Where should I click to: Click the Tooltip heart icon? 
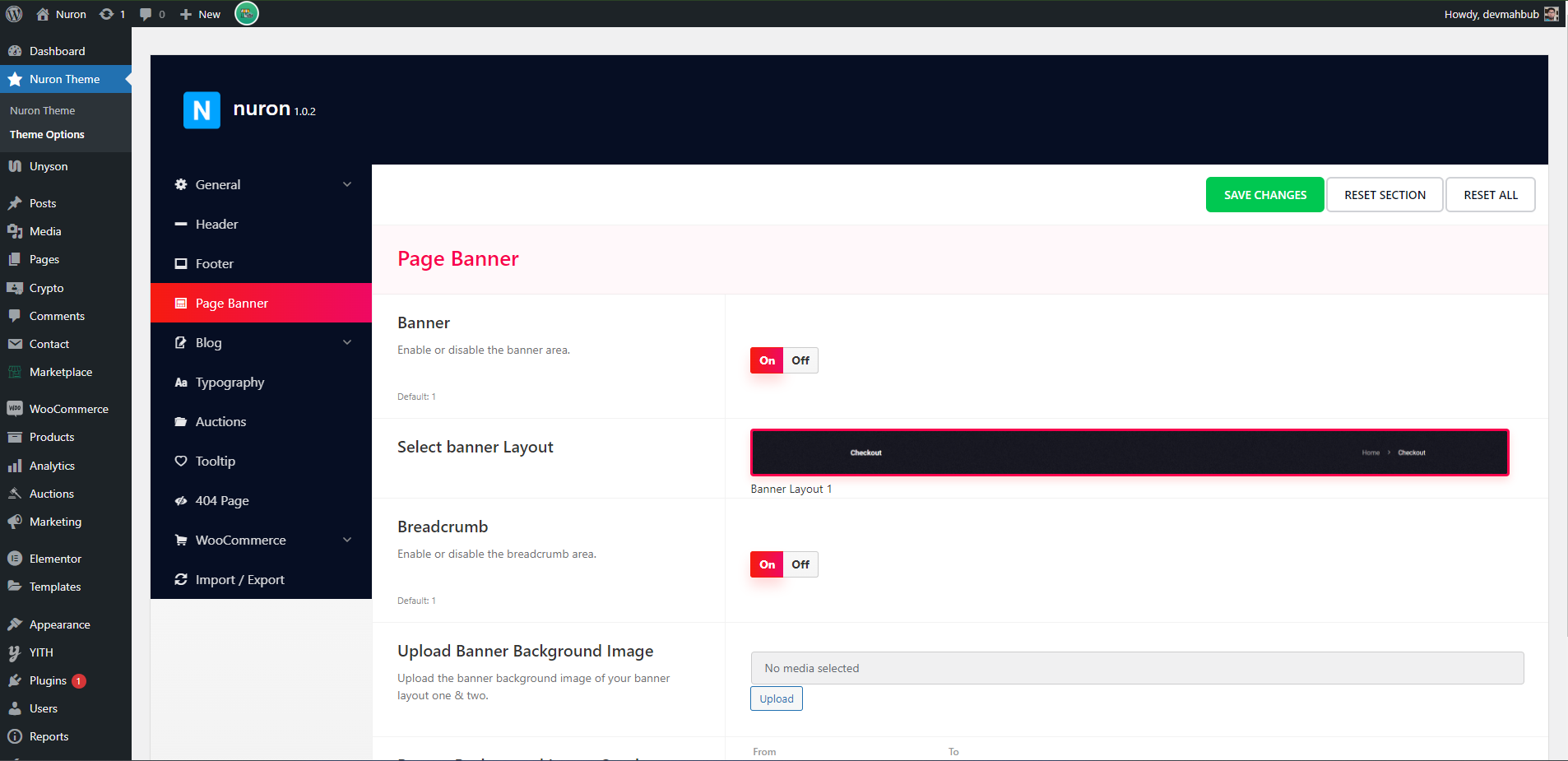pyautogui.click(x=181, y=461)
